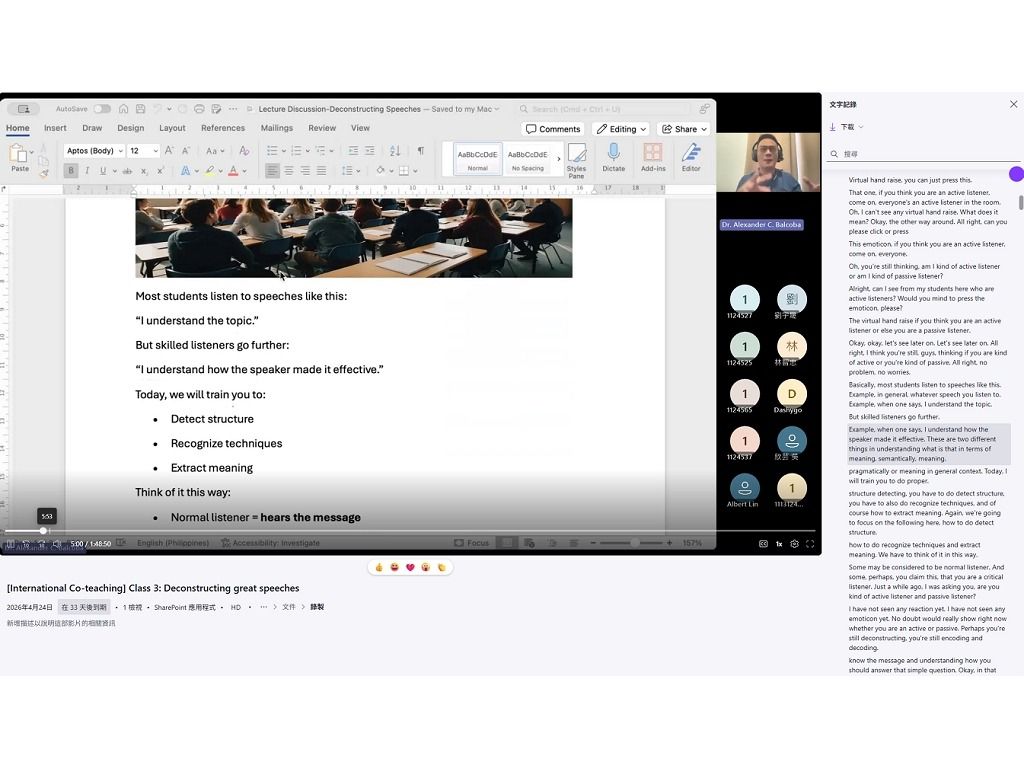Open the Editing mode dropdown
This screenshot has height=768, width=1024.
point(621,129)
